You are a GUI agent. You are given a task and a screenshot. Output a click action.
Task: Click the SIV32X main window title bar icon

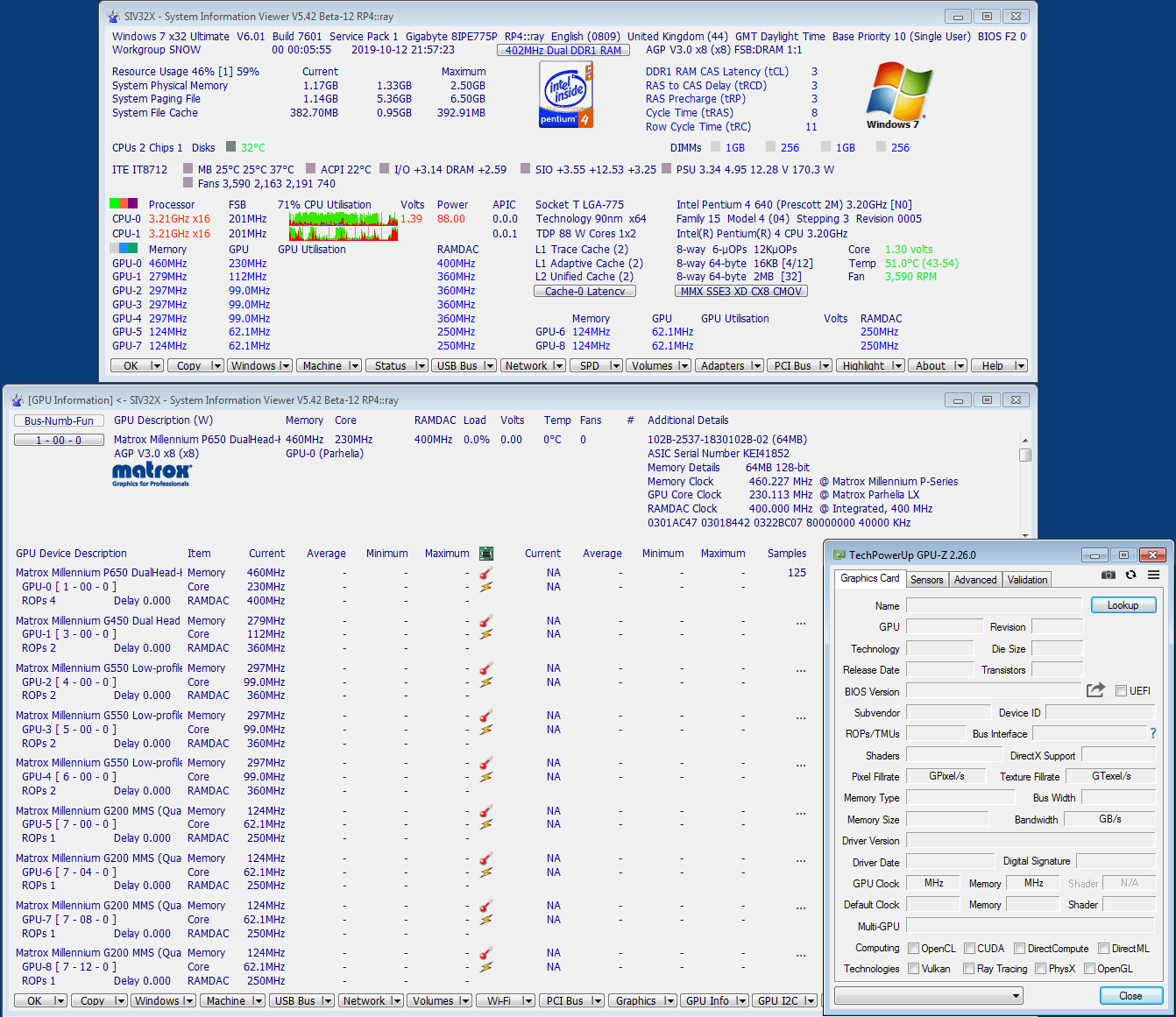click(114, 16)
